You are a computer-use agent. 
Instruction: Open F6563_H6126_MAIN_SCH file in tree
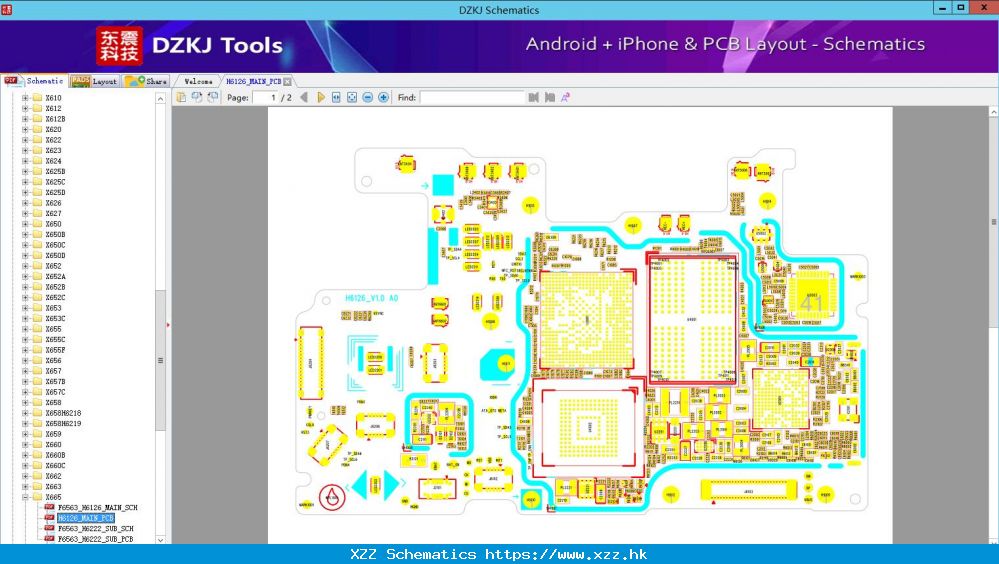[x=97, y=507]
